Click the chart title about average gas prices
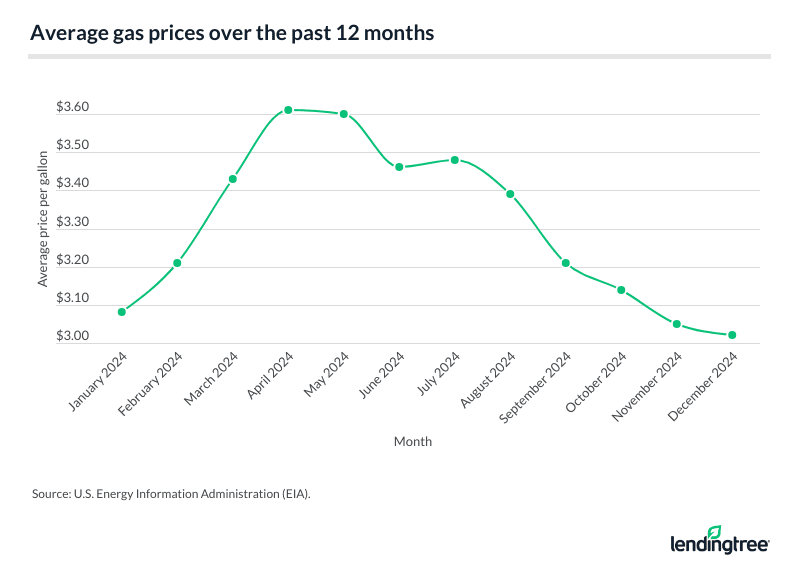Image resolution: width=800 pixels, height=570 pixels. click(x=232, y=32)
